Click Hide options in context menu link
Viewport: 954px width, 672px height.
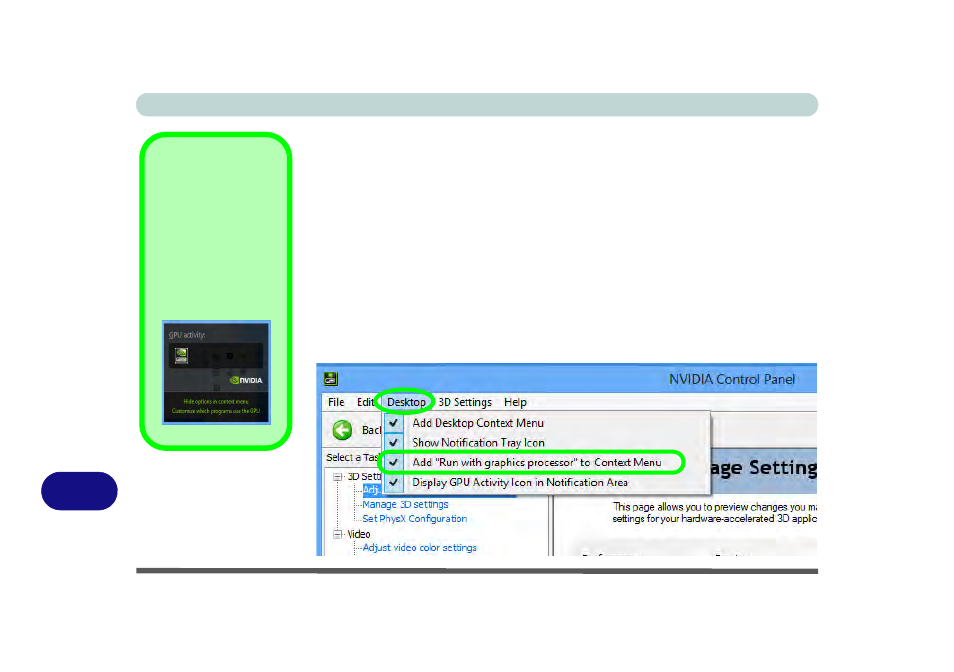[216, 401]
